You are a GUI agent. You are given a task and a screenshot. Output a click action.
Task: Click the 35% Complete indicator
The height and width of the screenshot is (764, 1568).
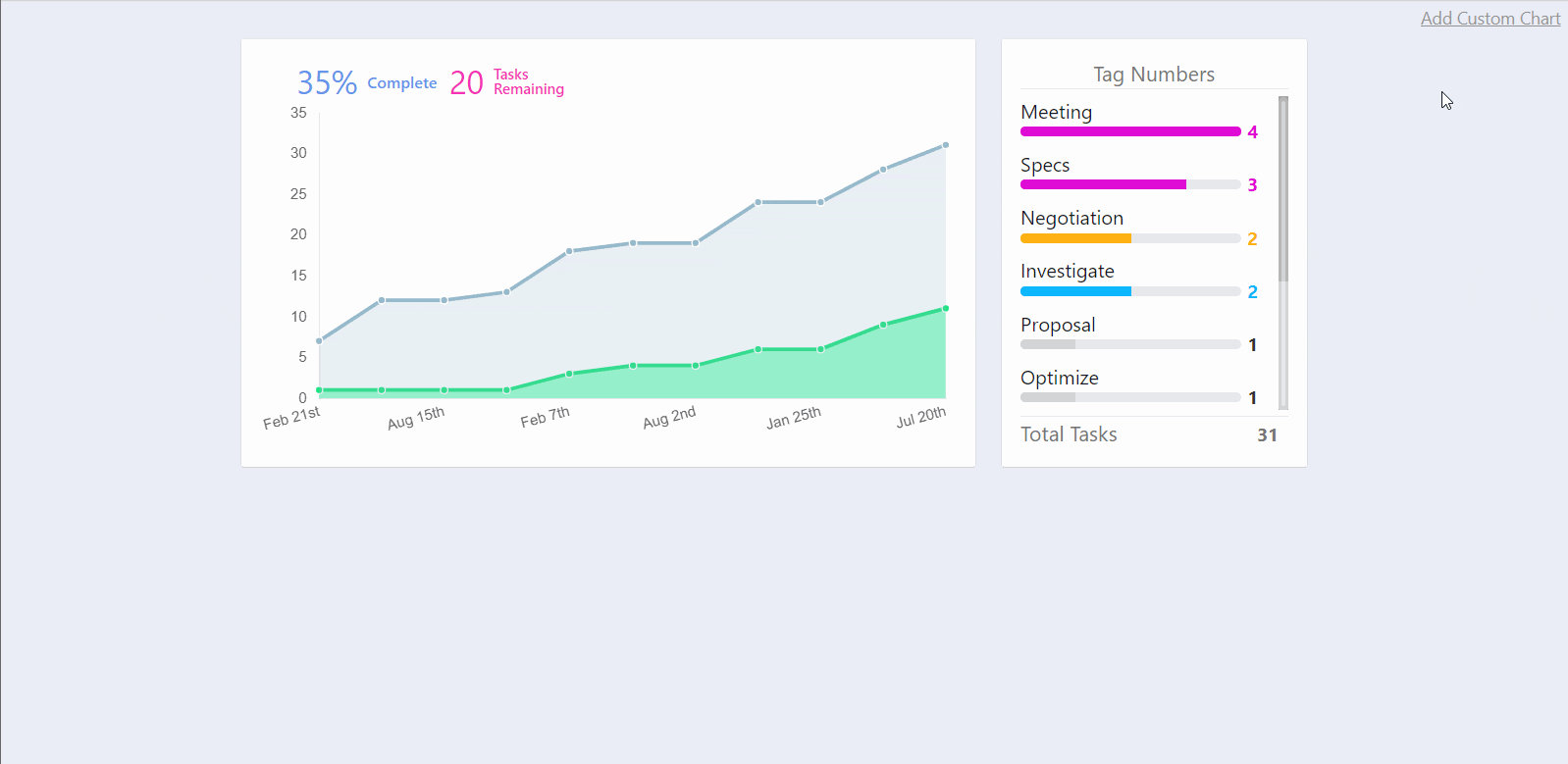367,82
